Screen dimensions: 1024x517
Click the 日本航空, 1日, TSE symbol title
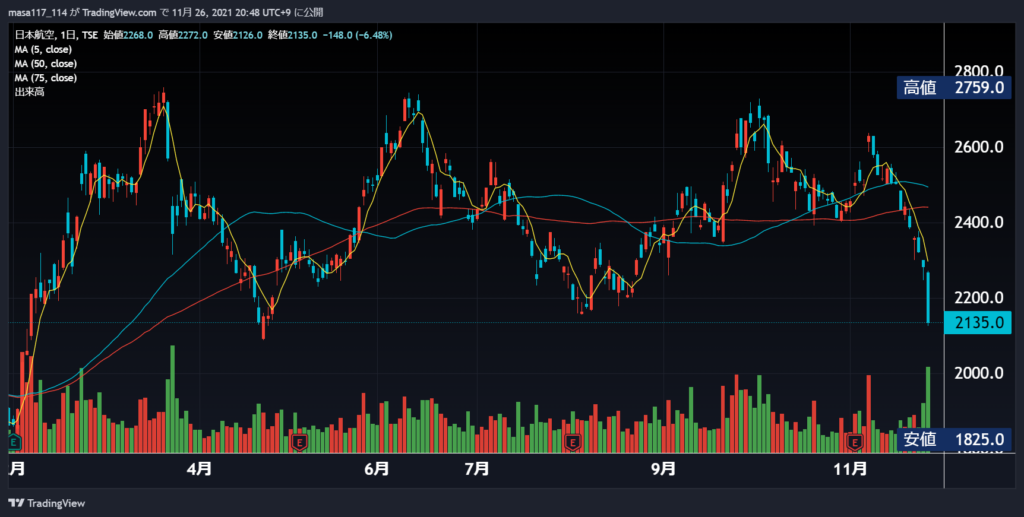point(57,35)
